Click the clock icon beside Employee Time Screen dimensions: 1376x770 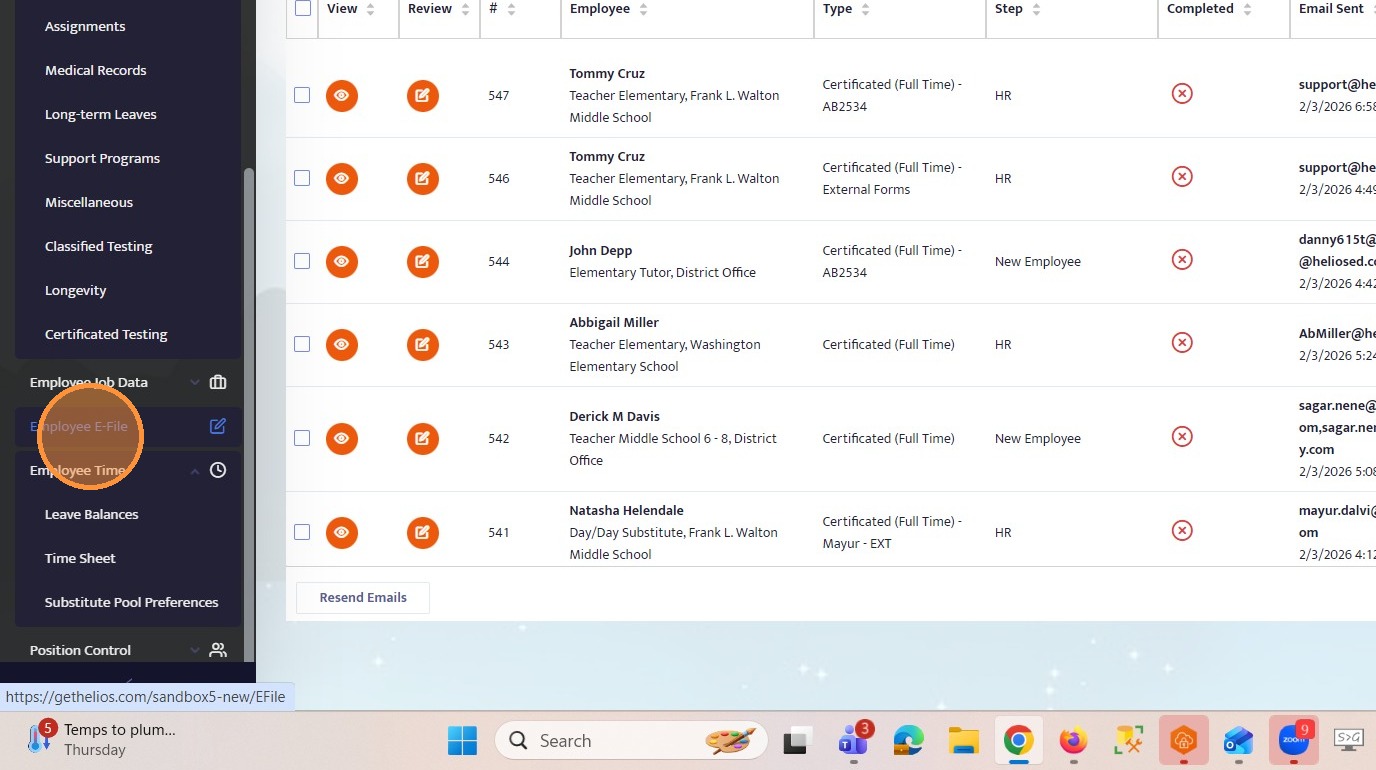pyautogui.click(x=218, y=470)
